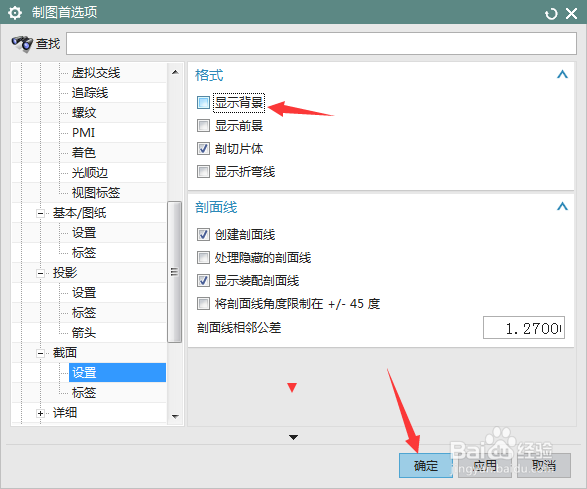The width and height of the screenshot is (587, 489).
Task: Select 标签 under 截面
Action: coord(84,392)
